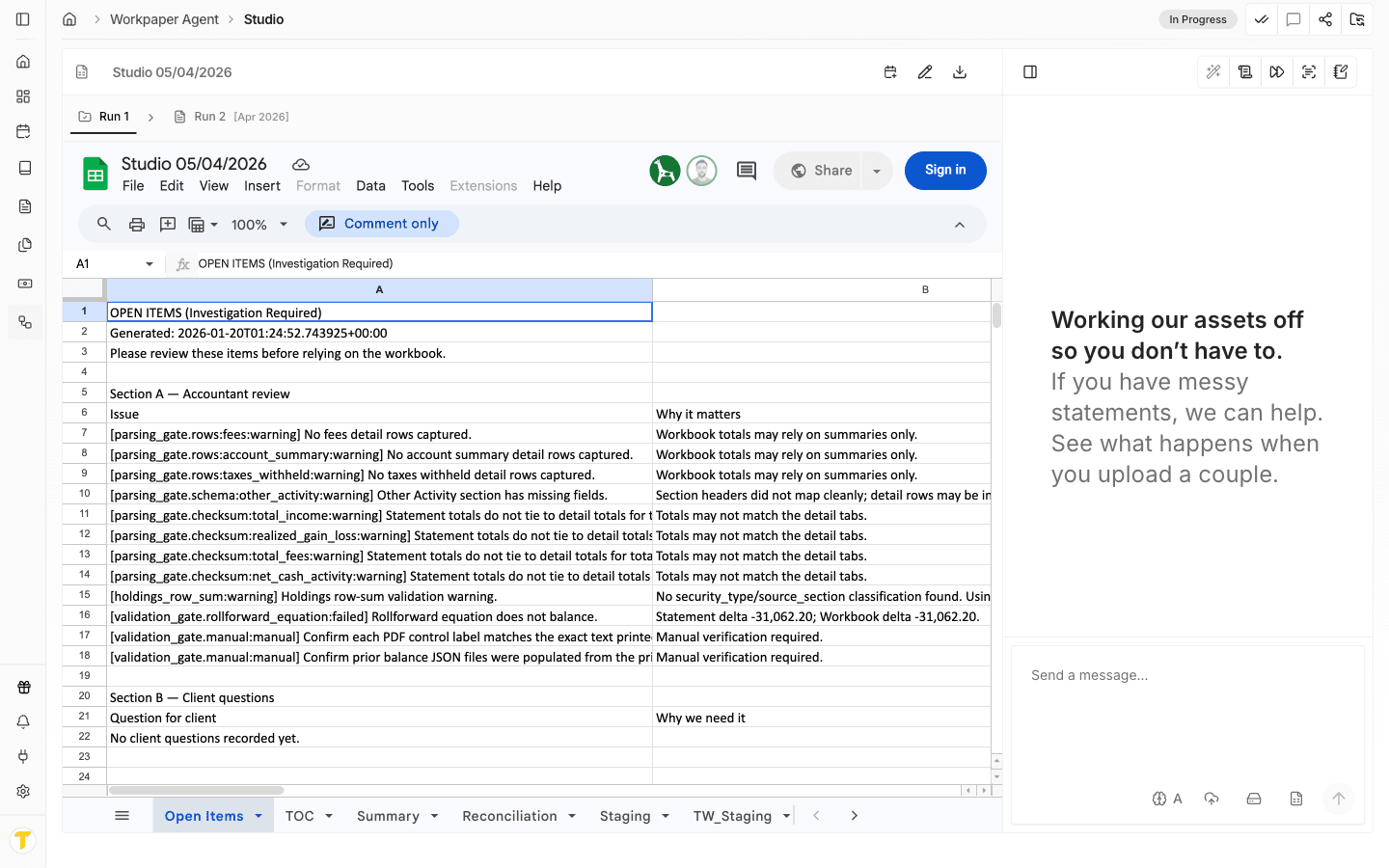
Task: Open the scroll/script icon in chat toolbar
Action: click(1245, 72)
